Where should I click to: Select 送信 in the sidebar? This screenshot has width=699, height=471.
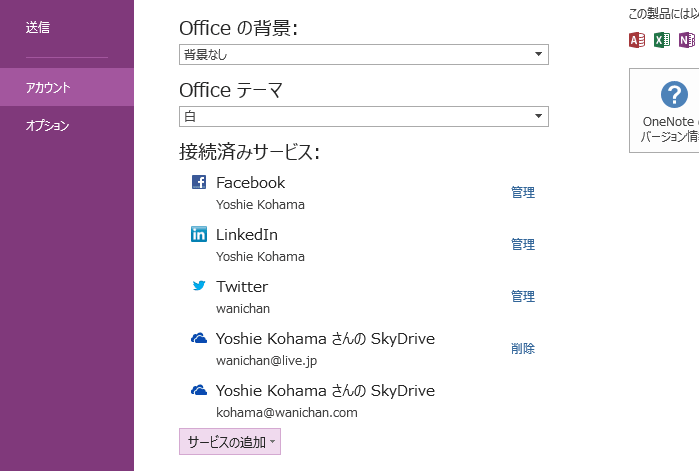coord(37,28)
